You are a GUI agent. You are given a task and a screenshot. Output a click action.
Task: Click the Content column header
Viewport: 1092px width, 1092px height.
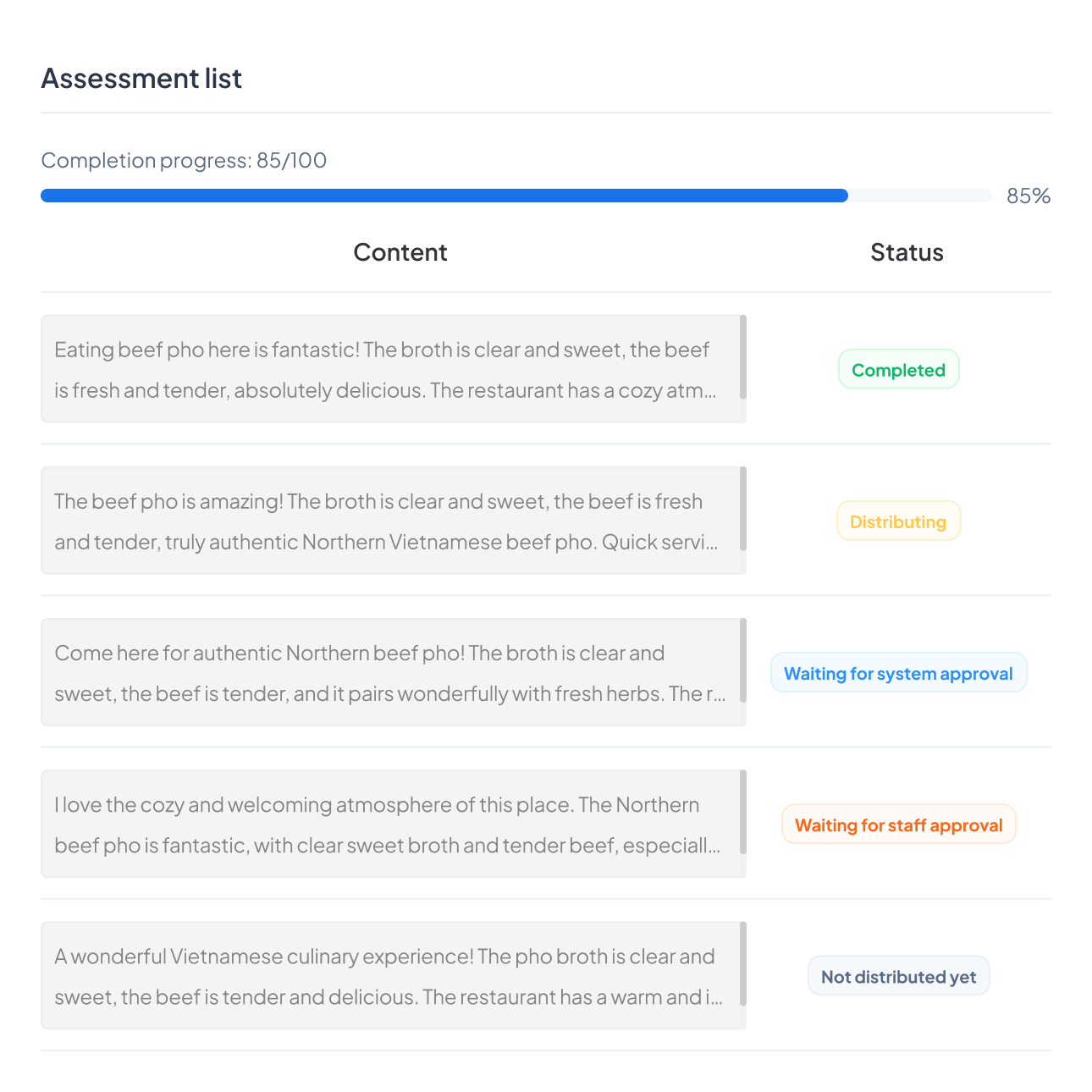click(x=400, y=252)
